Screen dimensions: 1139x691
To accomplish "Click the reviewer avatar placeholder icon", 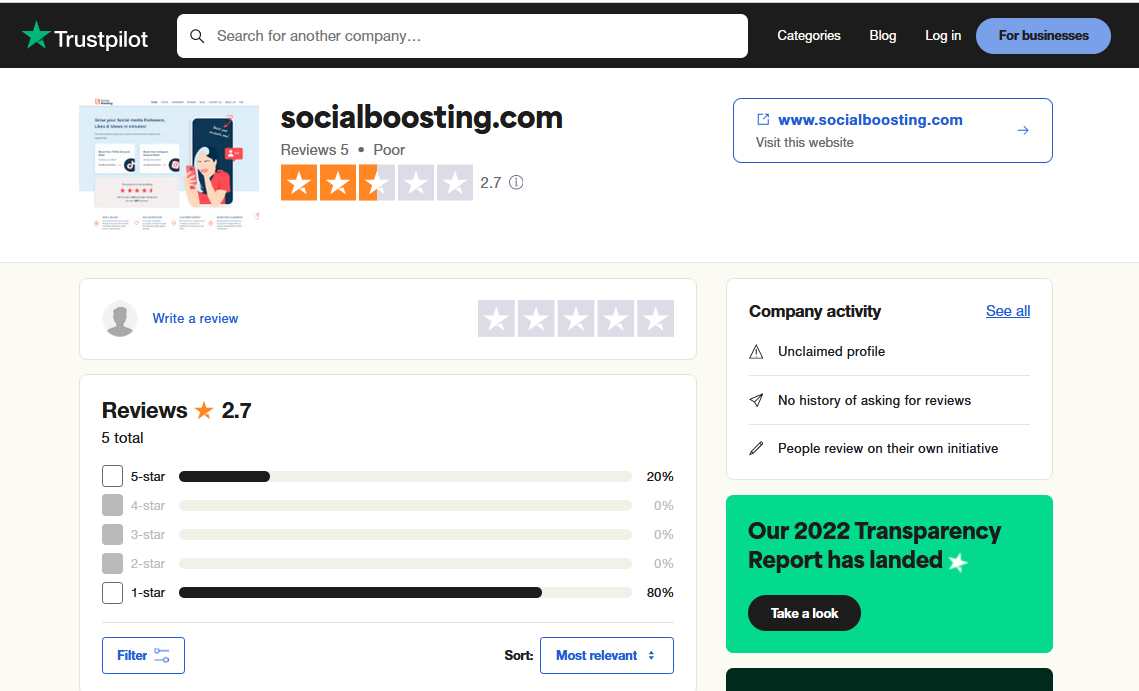I will click(120, 318).
